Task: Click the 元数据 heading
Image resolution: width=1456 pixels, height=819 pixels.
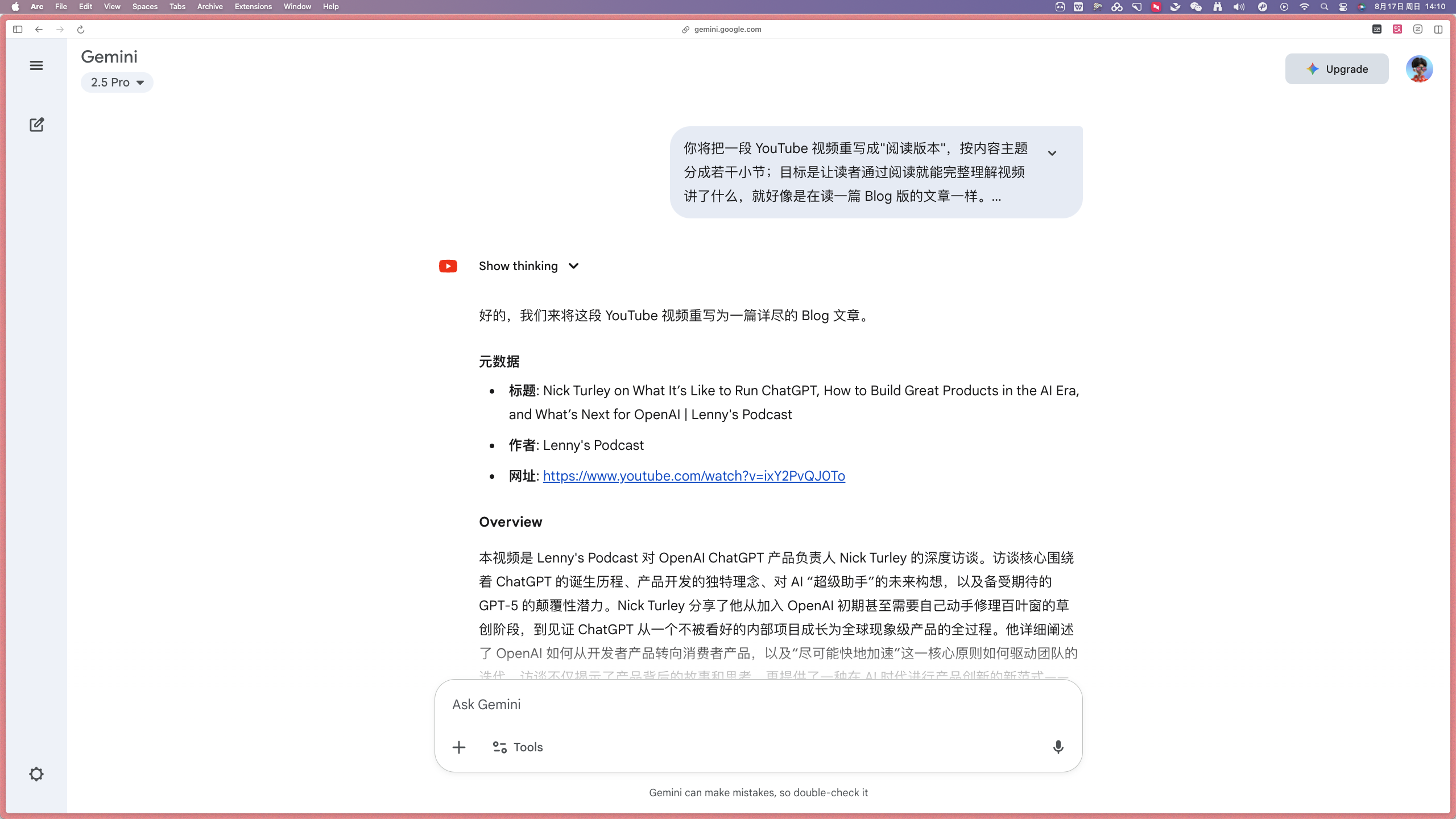Action: click(499, 362)
